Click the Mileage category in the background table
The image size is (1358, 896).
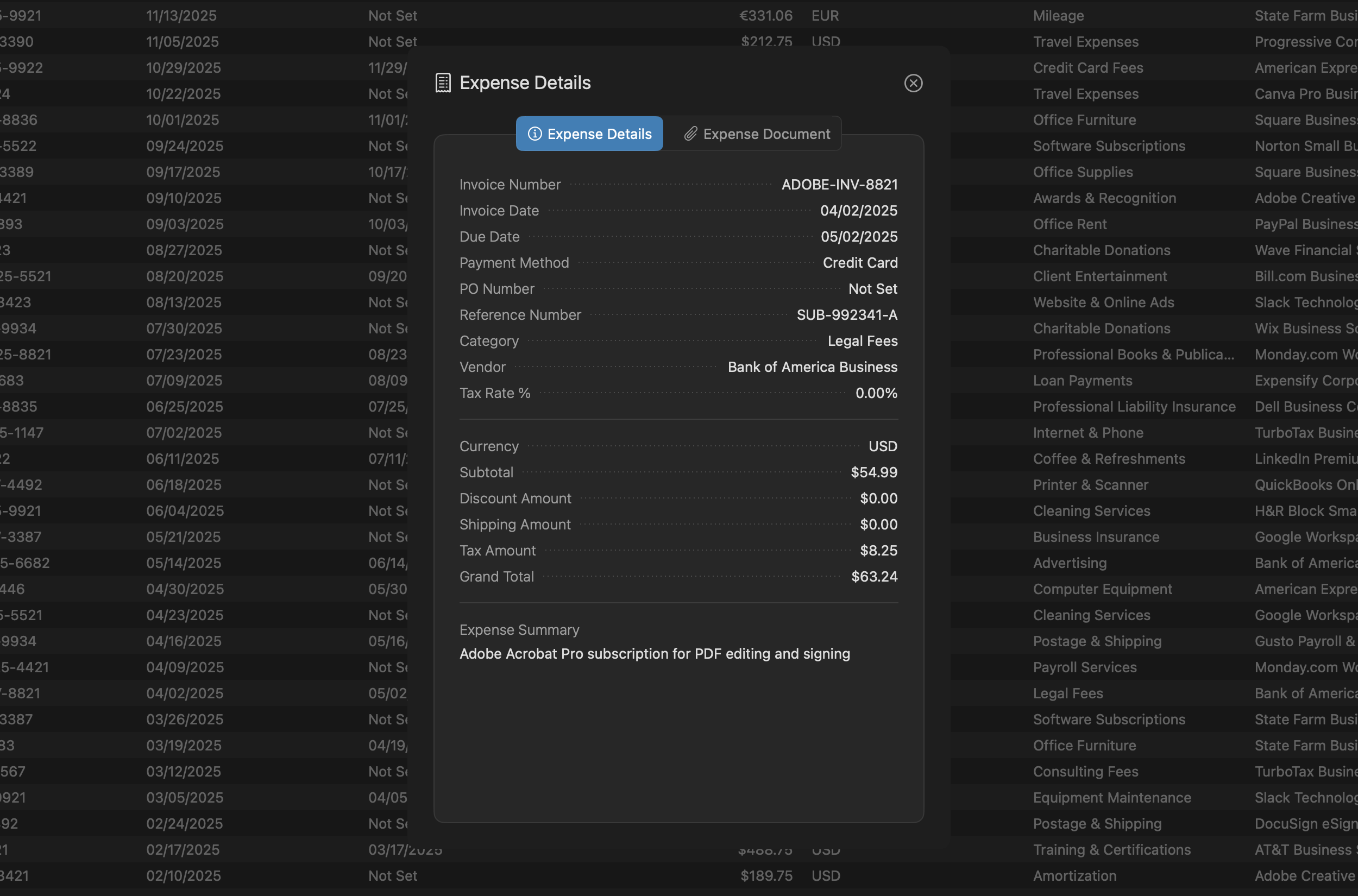coord(1058,15)
